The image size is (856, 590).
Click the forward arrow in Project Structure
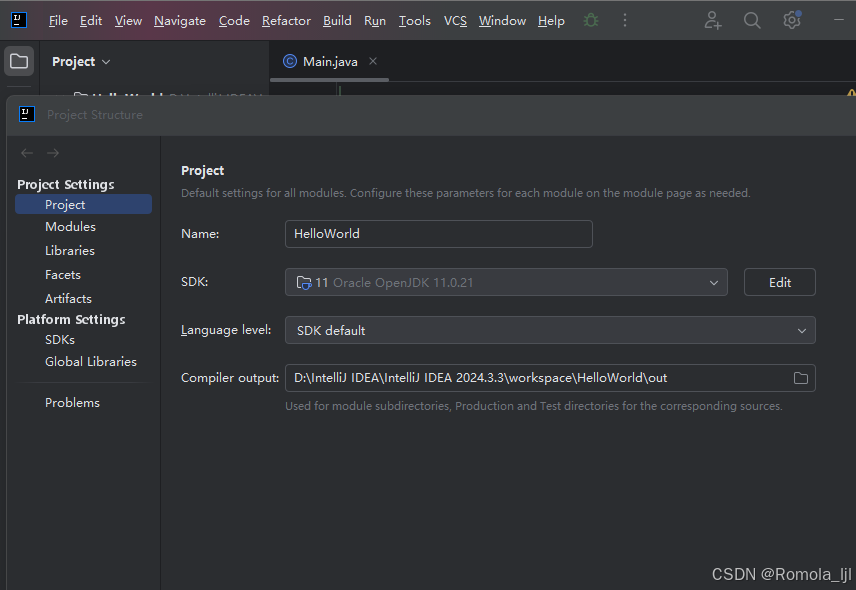53,153
